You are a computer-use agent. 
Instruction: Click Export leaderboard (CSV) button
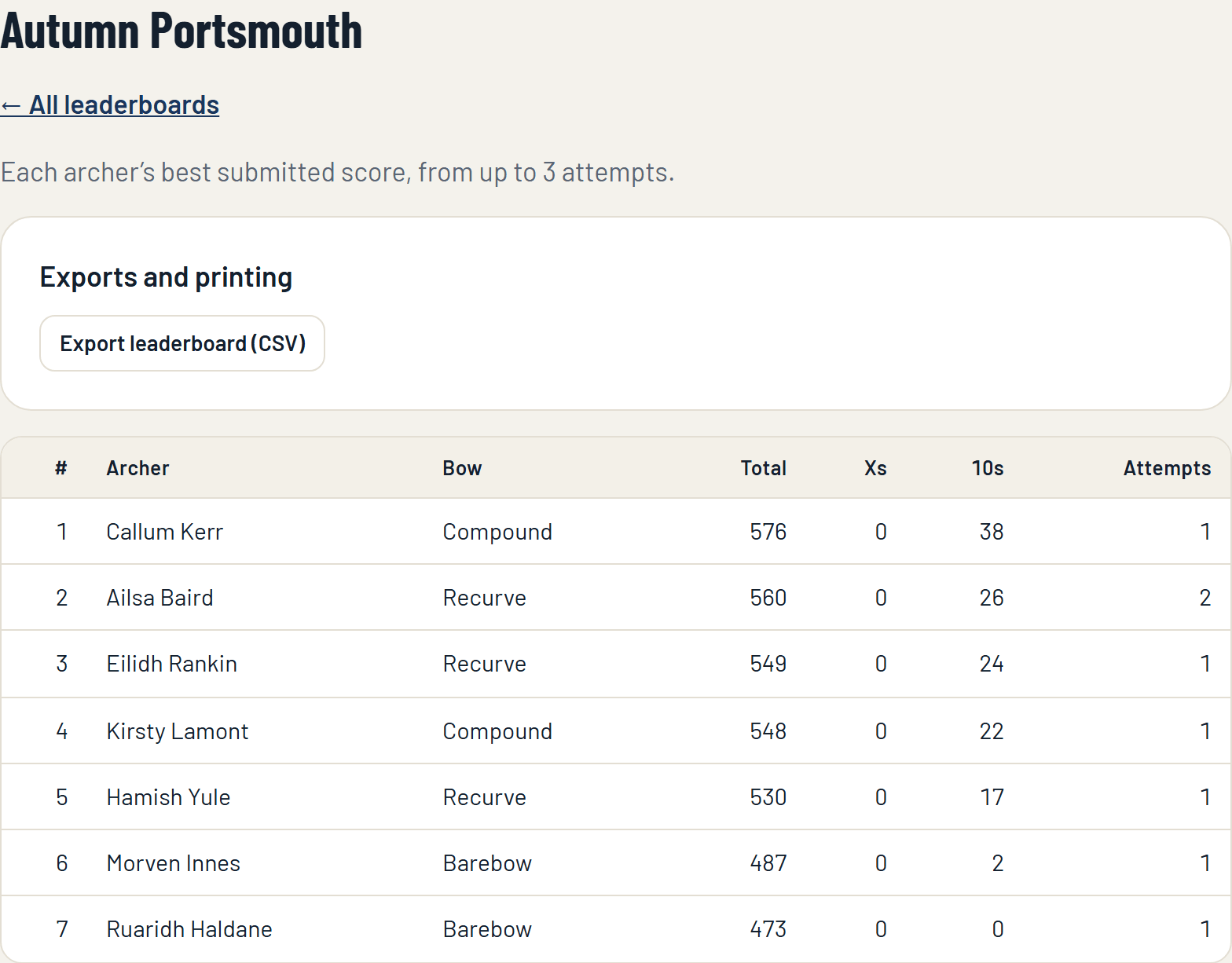pyautogui.click(x=182, y=343)
